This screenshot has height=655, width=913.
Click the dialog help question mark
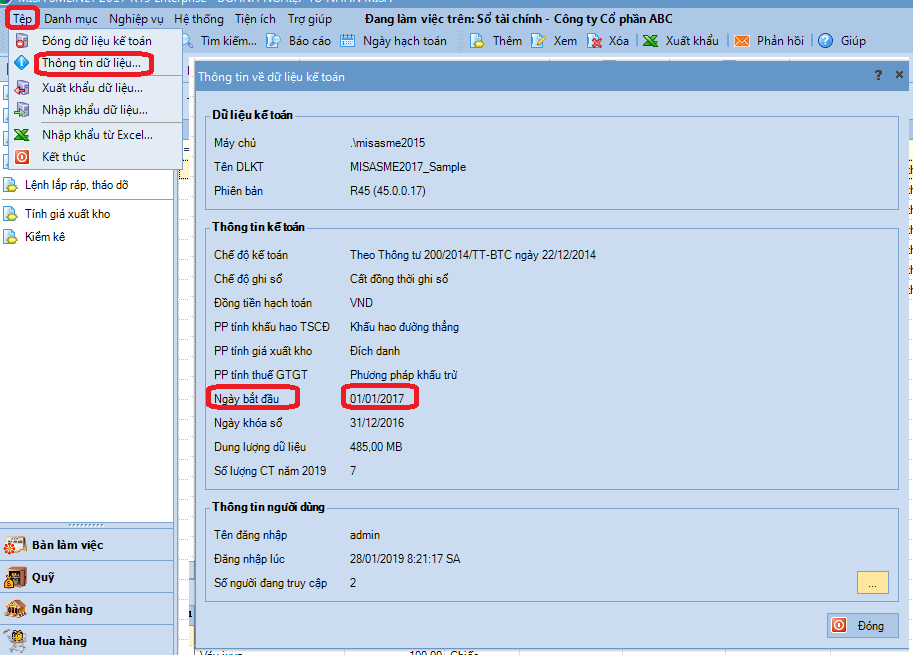click(x=878, y=75)
